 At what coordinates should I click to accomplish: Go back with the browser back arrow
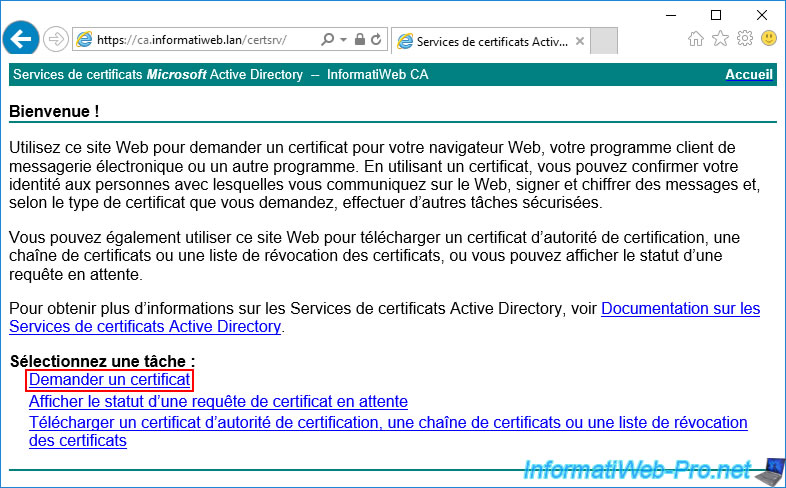click(21, 39)
